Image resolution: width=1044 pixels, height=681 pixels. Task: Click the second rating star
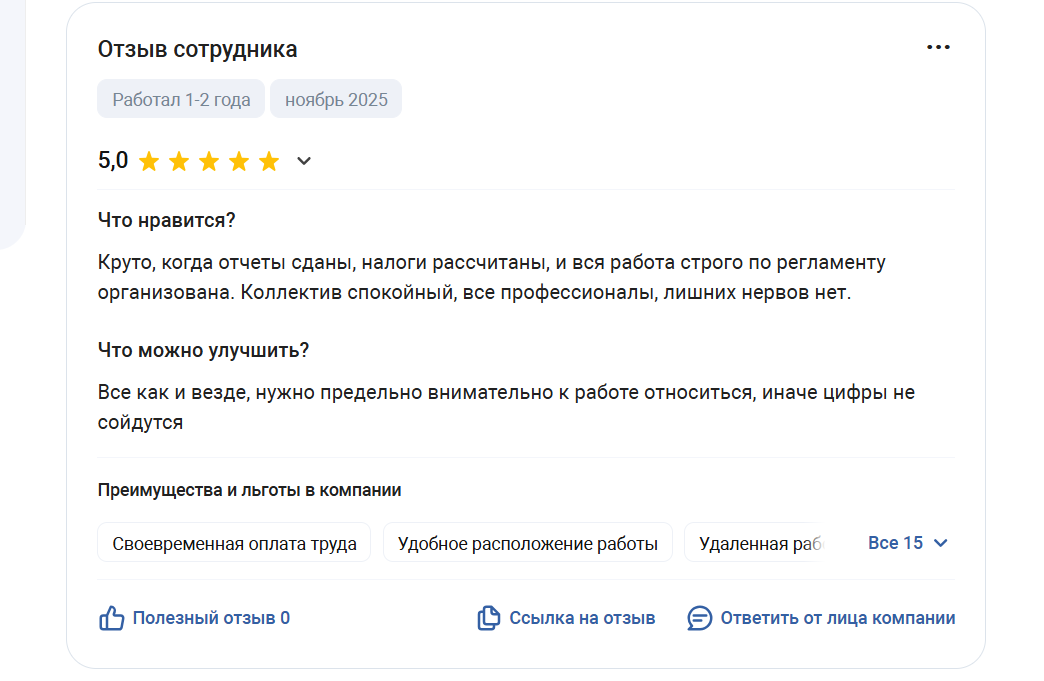coord(179,161)
